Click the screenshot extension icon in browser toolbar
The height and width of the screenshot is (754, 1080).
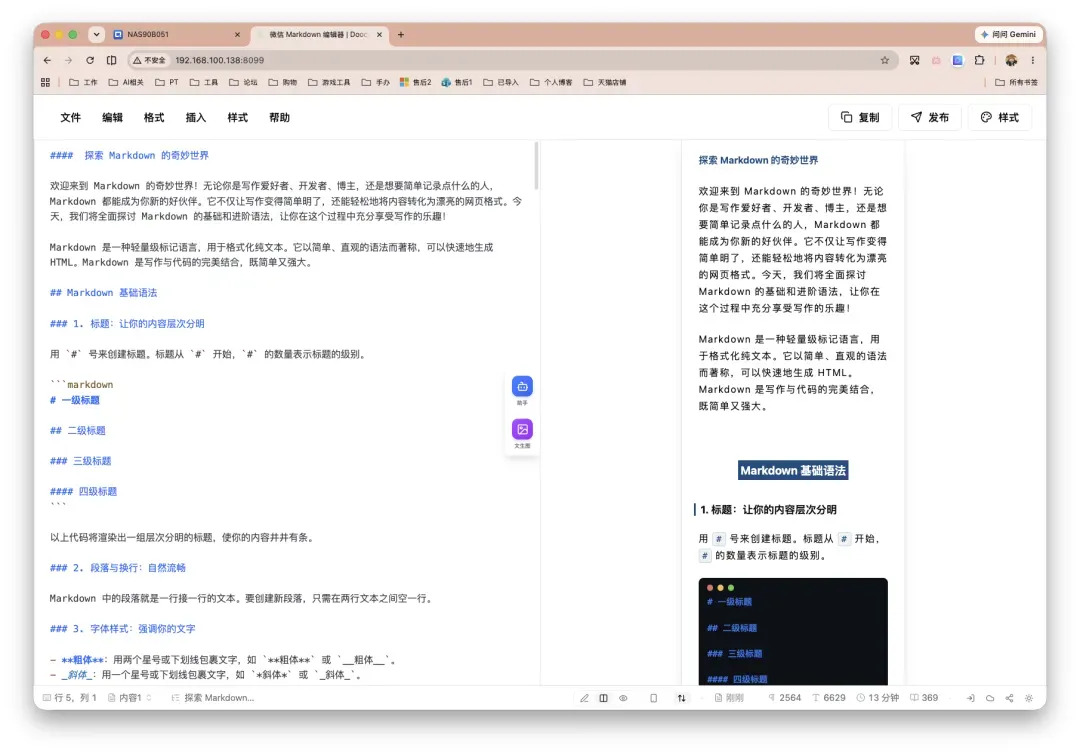click(915, 61)
